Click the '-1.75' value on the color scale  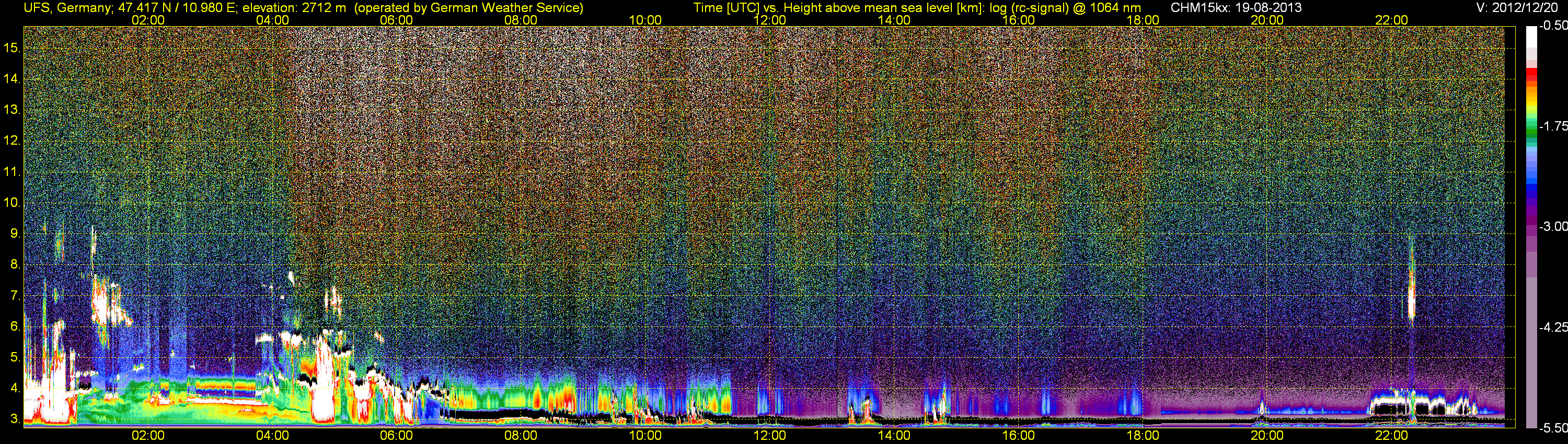(x=1553, y=126)
